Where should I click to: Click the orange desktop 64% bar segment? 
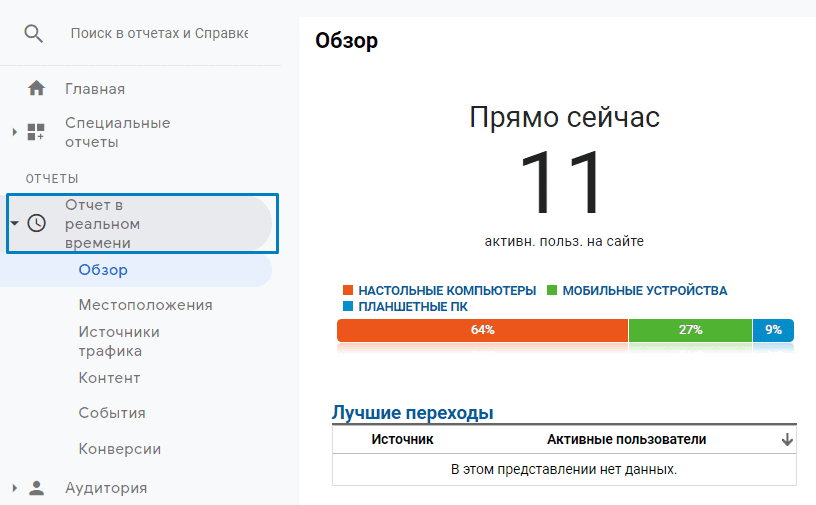point(482,330)
